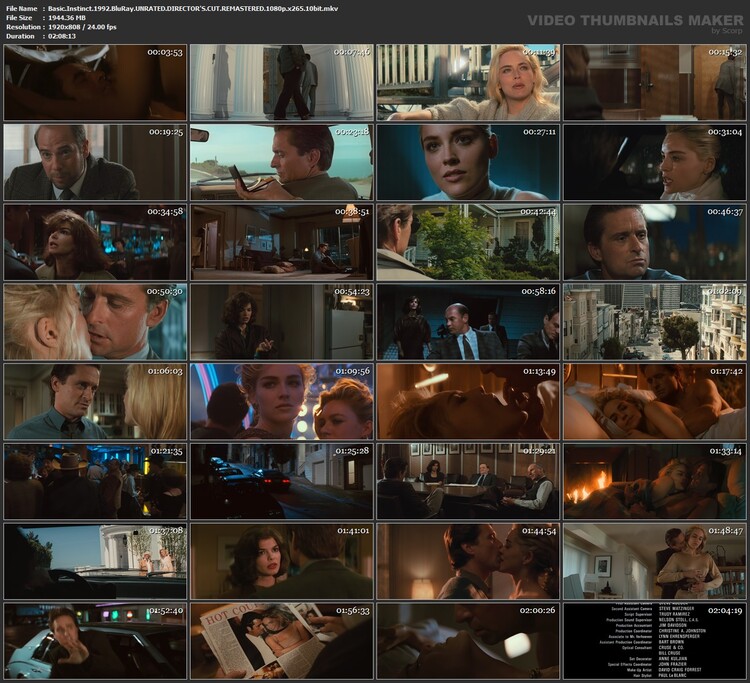This screenshot has width=750, height=683.
Task: Click the 00:42:44 thumbnail with green tree
Action: pos(468,242)
